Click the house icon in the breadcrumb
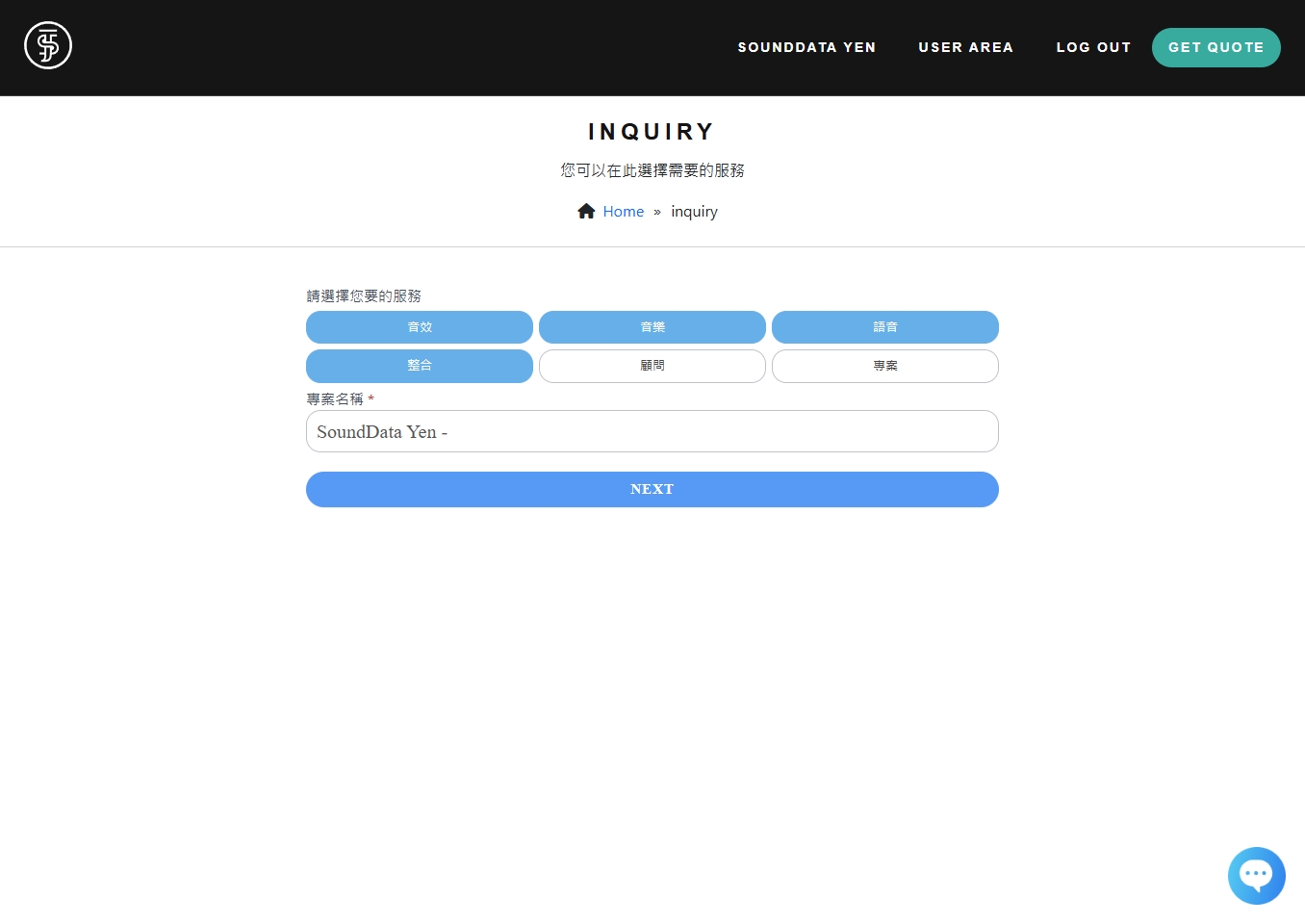Screen dimensions: 1305x924 [586, 212]
